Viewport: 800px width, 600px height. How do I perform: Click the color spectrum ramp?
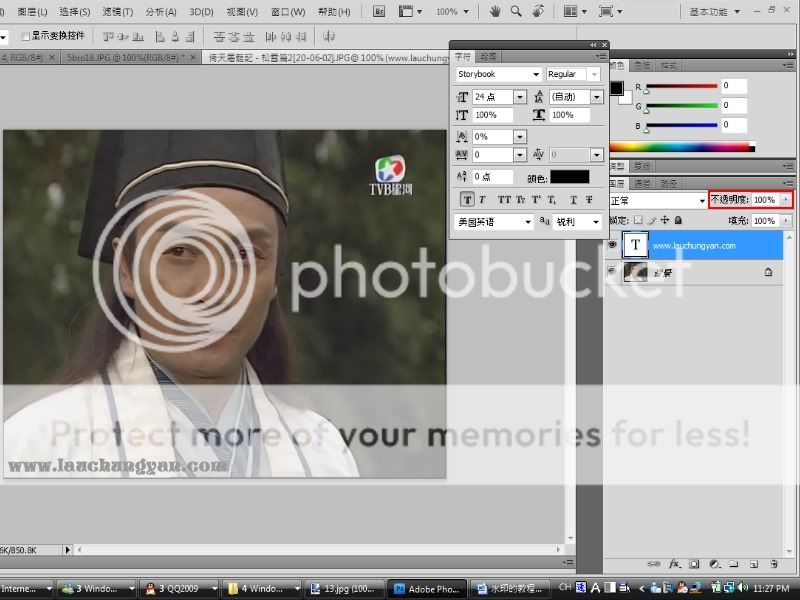pos(682,147)
